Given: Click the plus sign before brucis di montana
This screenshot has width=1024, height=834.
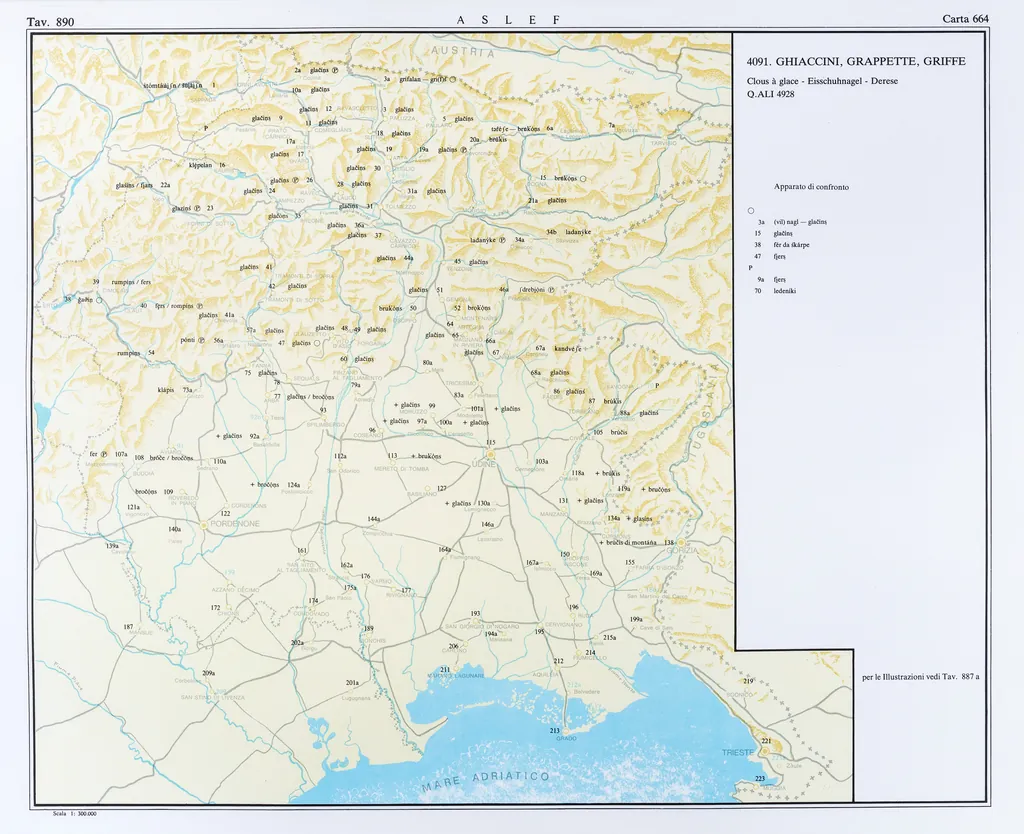Looking at the screenshot, I should (602, 542).
